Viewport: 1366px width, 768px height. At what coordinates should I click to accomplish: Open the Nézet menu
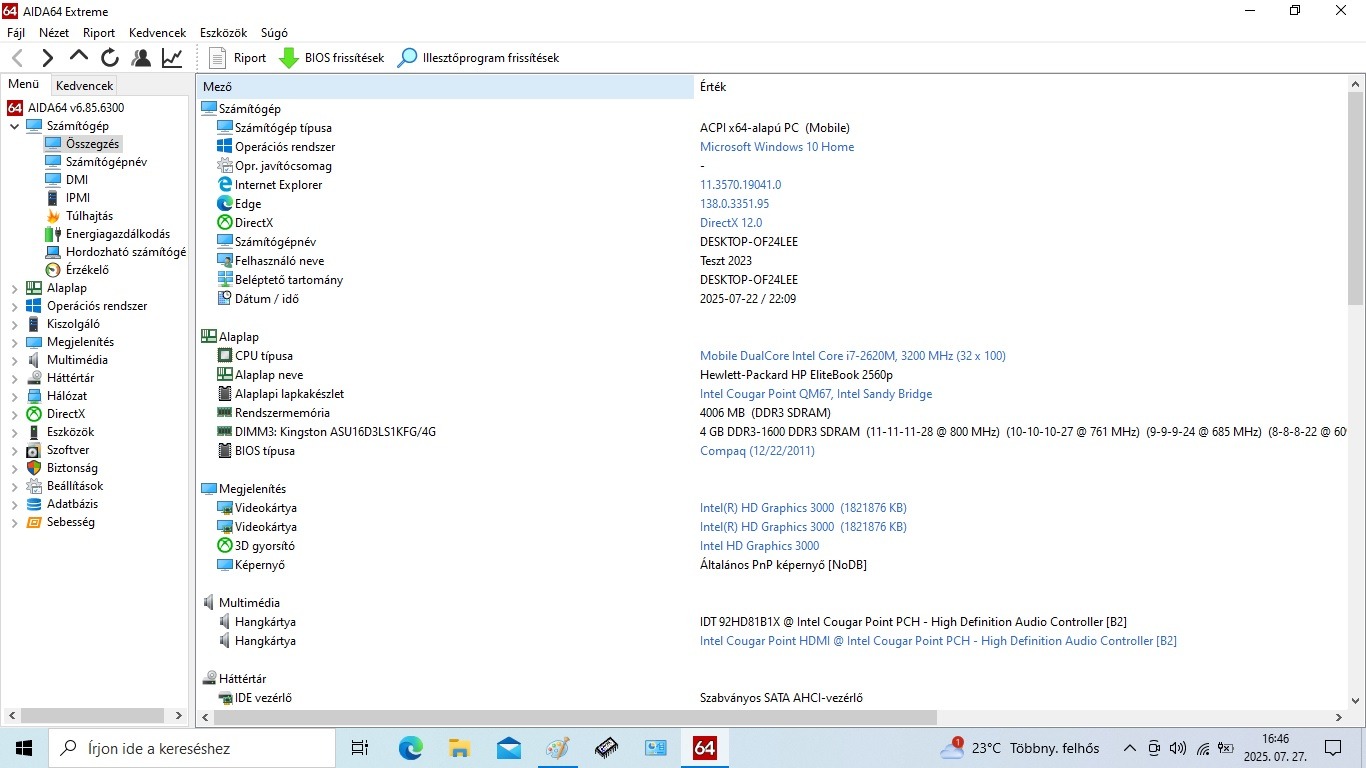tap(54, 33)
